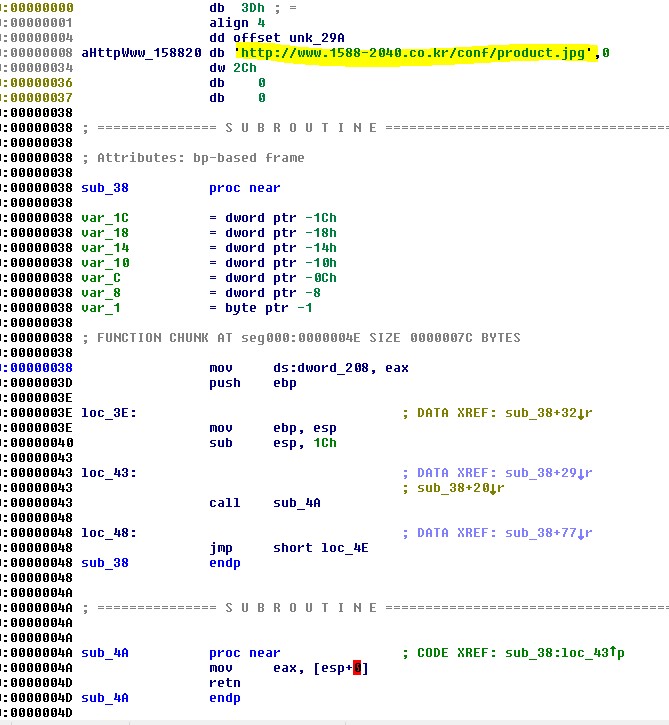Click the 'db 0' line at address 00000037
The width and height of the screenshot is (669, 725).
[237, 98]
